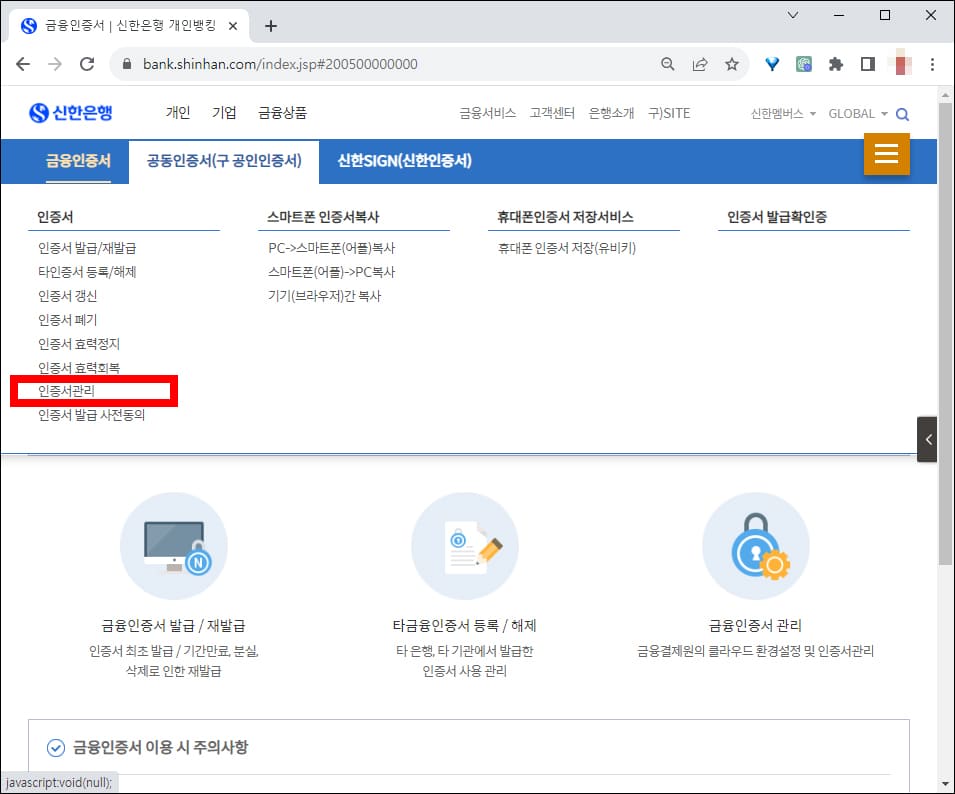Image resolution: width=955 pixels, height=794 pixels.
Task: Click the document icon for 타금융인증서 등록/해제
Action: pos(464,543)
